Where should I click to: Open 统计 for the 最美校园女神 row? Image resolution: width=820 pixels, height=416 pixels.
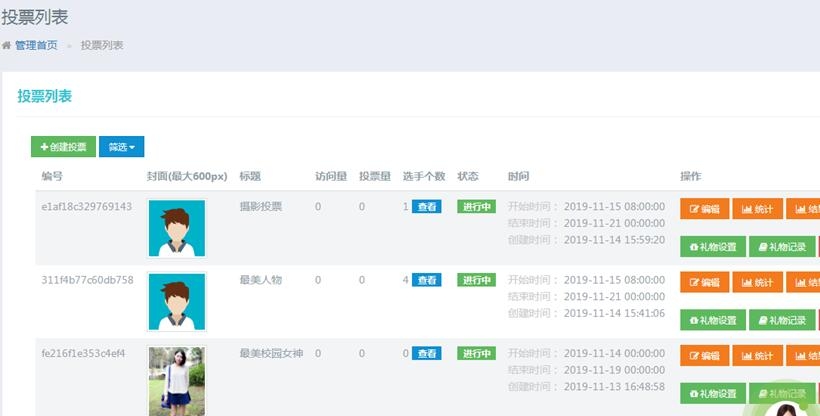tap(757, 356)
